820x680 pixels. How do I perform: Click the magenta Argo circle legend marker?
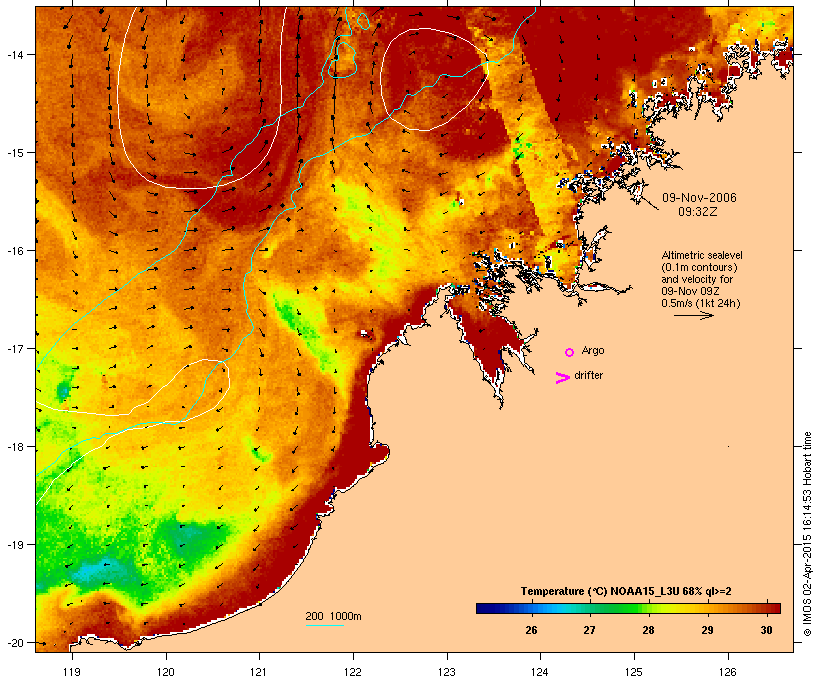[570, 352]
